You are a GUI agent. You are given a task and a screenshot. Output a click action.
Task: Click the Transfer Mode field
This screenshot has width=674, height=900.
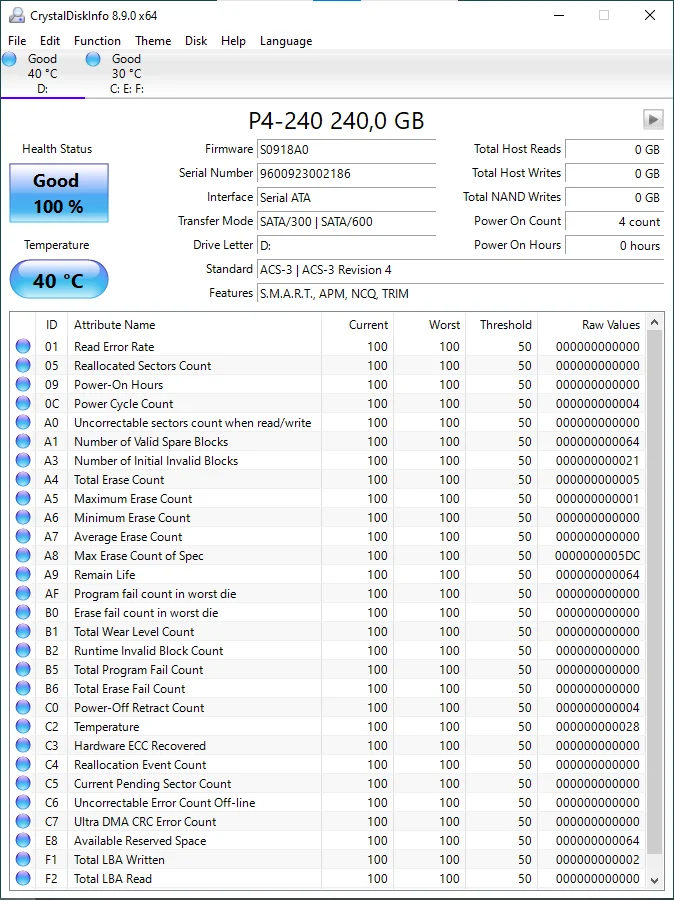(346, 222)
